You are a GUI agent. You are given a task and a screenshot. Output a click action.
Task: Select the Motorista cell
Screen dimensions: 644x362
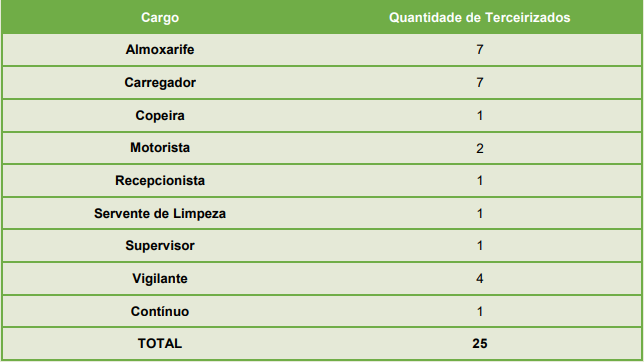click(160, 148)
